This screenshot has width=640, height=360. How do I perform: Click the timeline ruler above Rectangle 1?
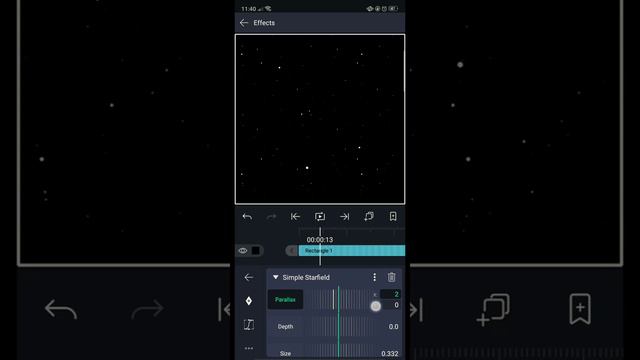coord(352,233)
